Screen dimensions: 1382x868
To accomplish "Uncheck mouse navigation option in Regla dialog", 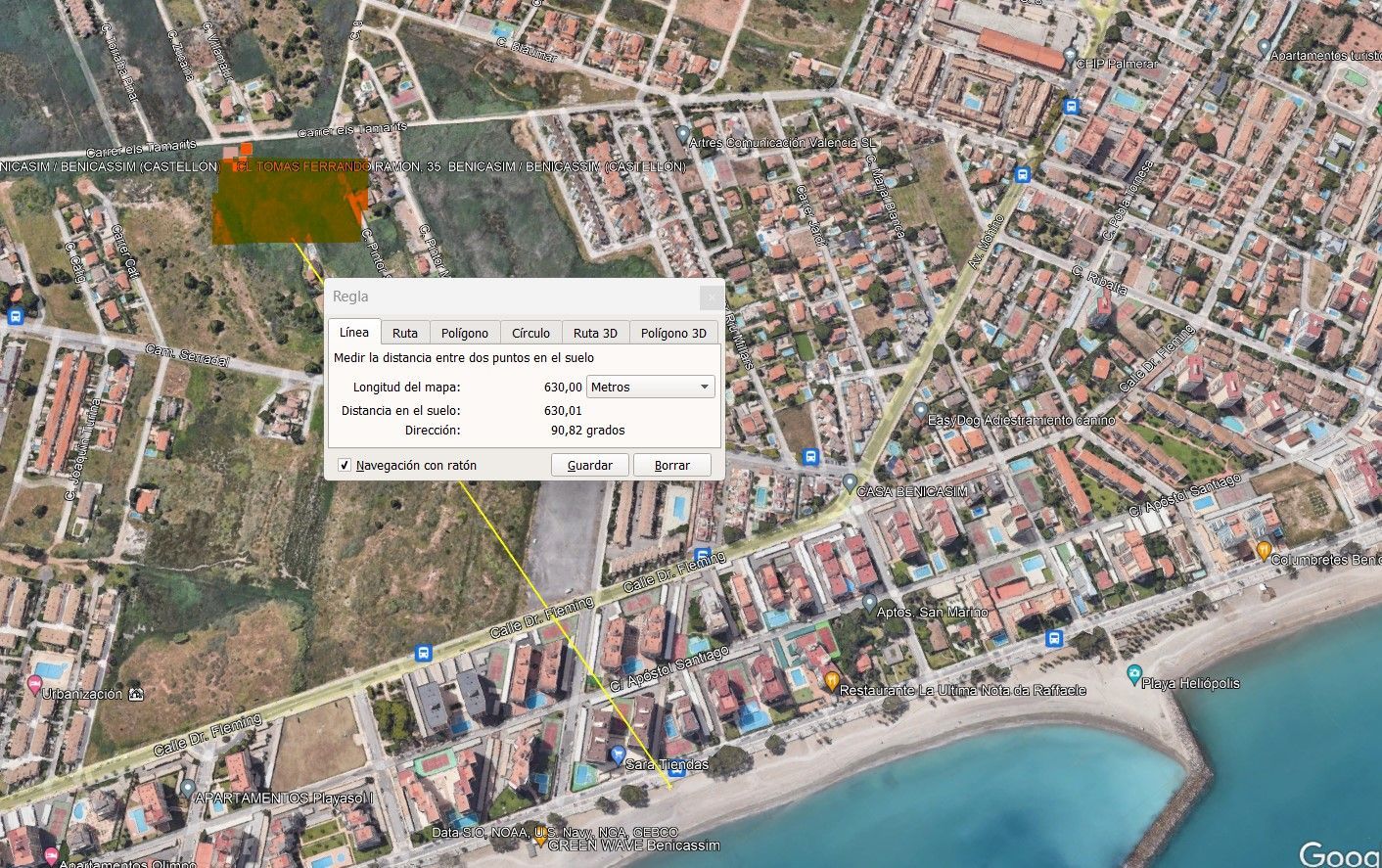I will (345, 465).
